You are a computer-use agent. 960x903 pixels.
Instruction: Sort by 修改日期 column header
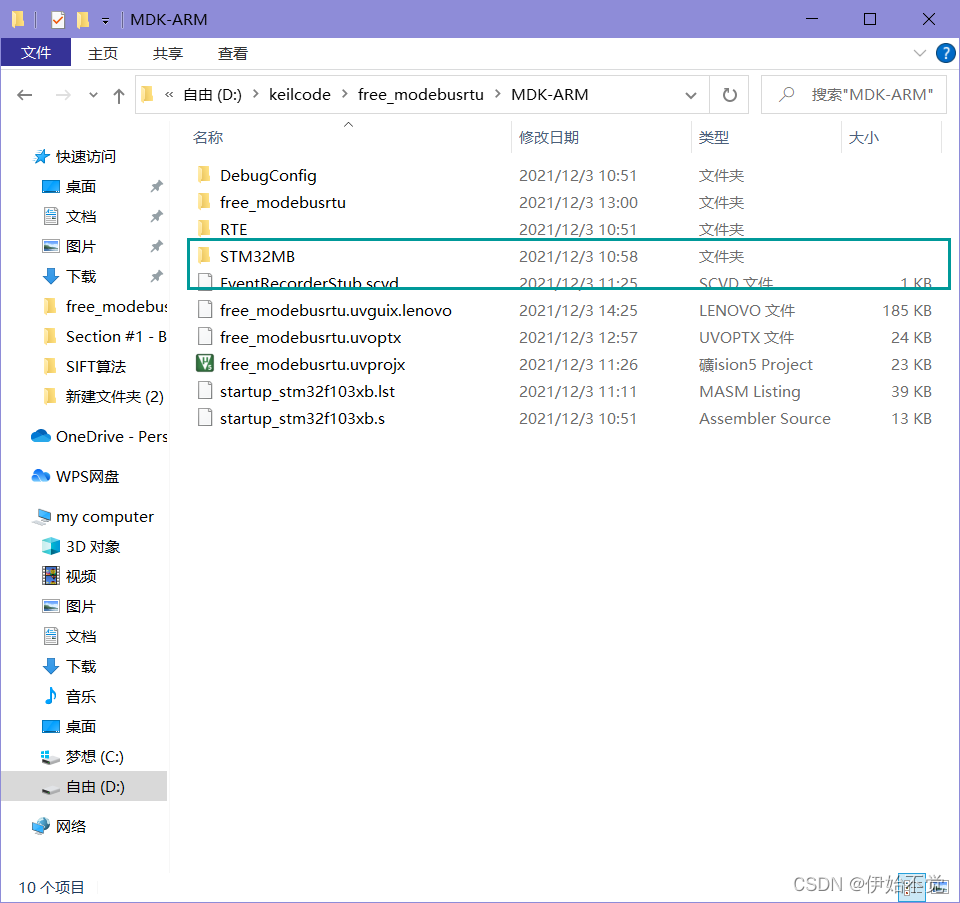pyautogui.click(x=549, y=137)
